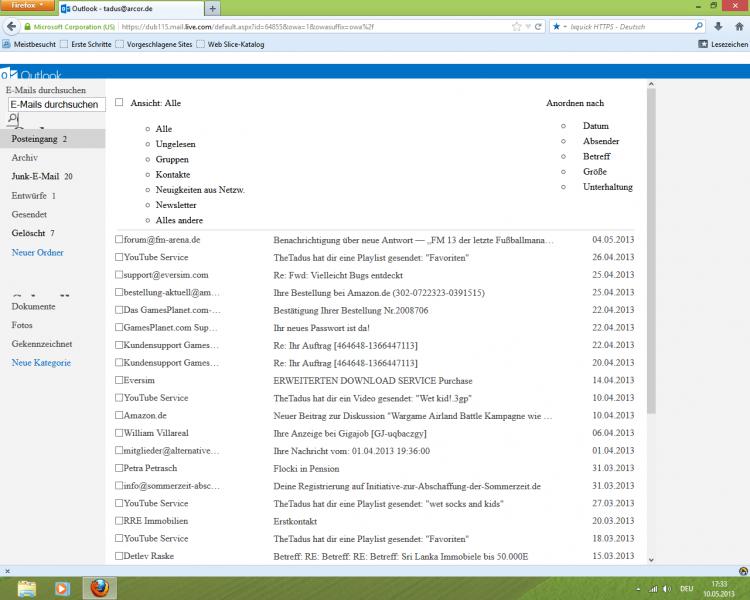Launch the media player taskbar icon

[62, 588]
